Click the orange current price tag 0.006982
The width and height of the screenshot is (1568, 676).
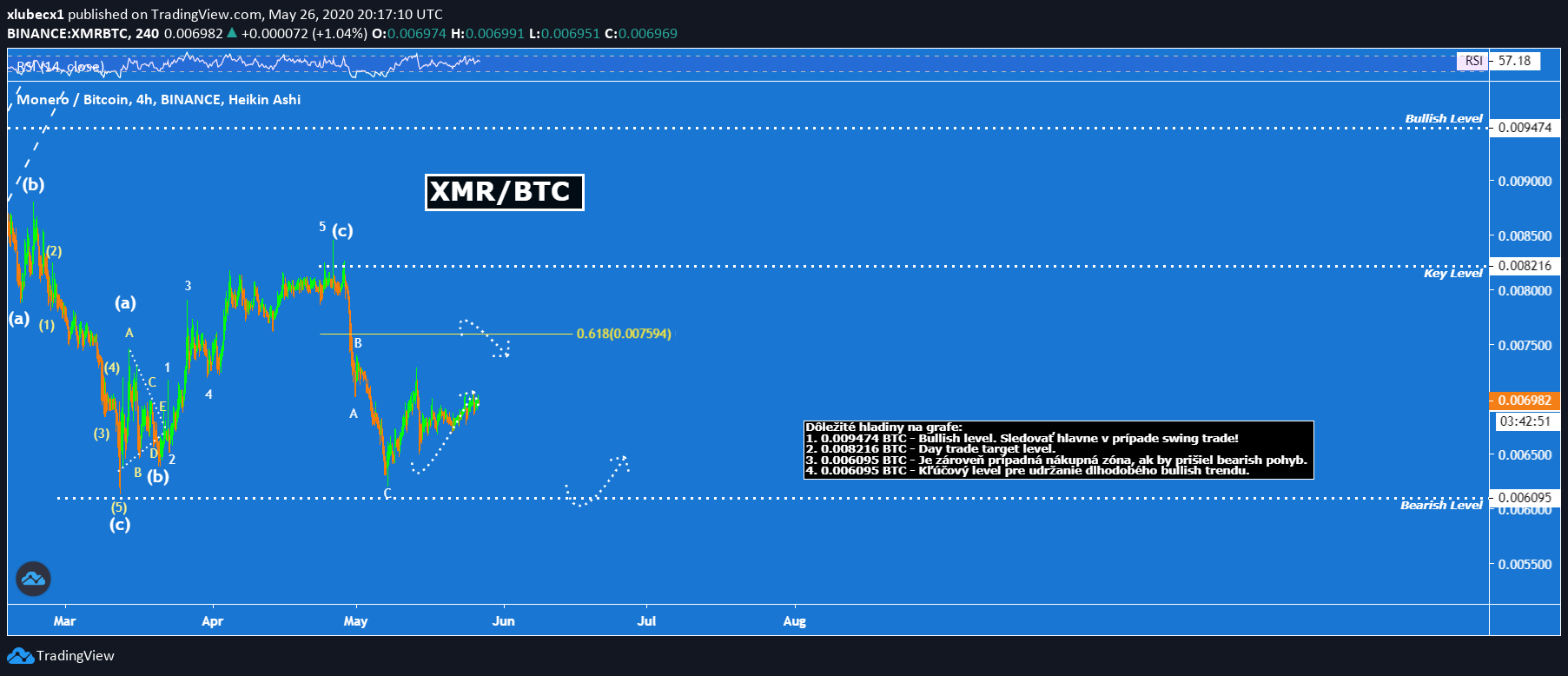1524,401
